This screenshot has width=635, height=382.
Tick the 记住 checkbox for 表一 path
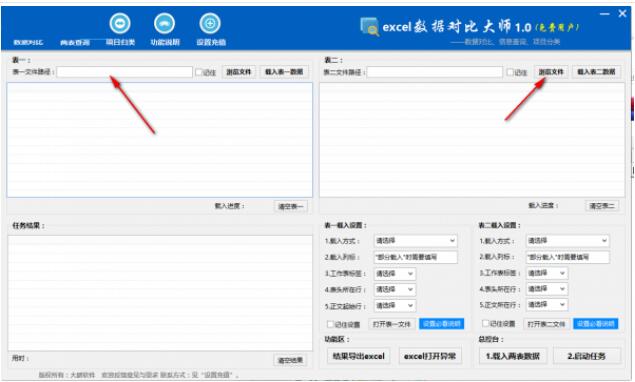tap(199, 72)
